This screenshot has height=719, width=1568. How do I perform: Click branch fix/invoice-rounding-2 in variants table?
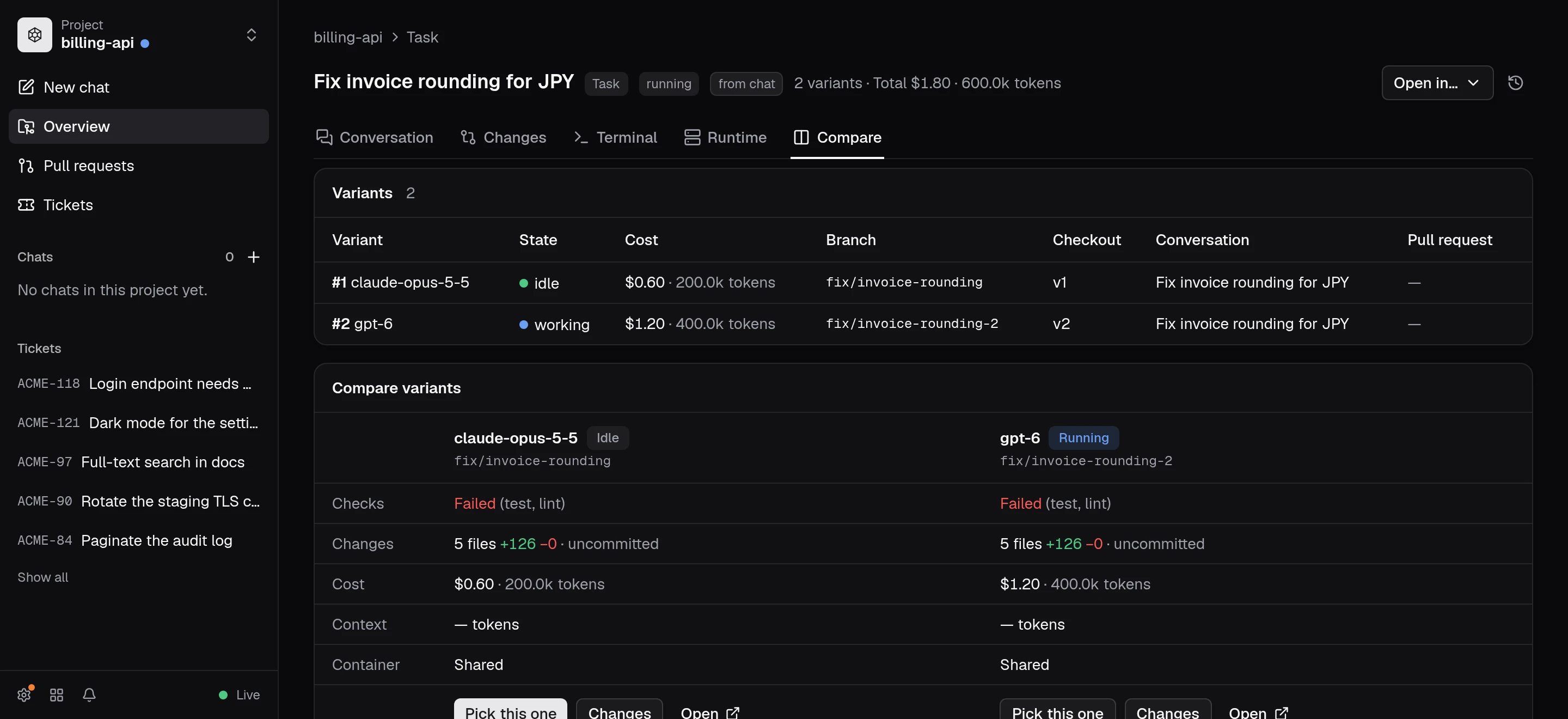point(912,324)
